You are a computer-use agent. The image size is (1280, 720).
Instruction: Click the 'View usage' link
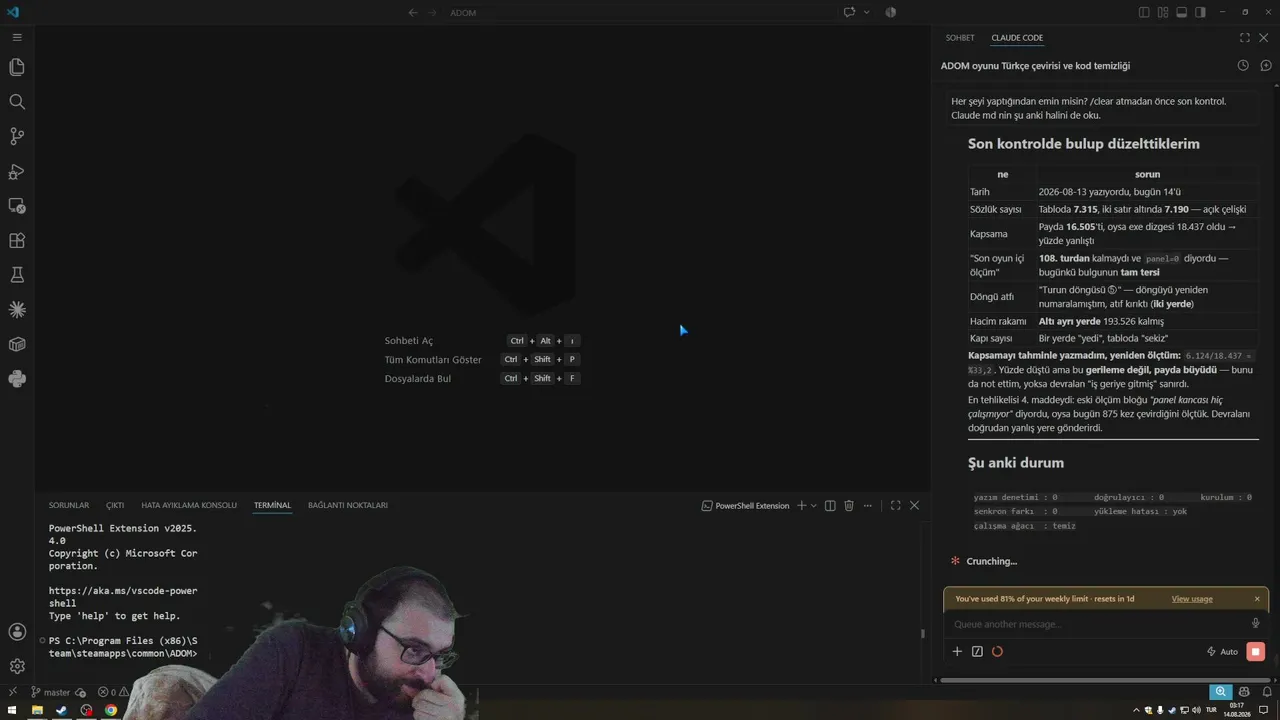coord(1192,599)
